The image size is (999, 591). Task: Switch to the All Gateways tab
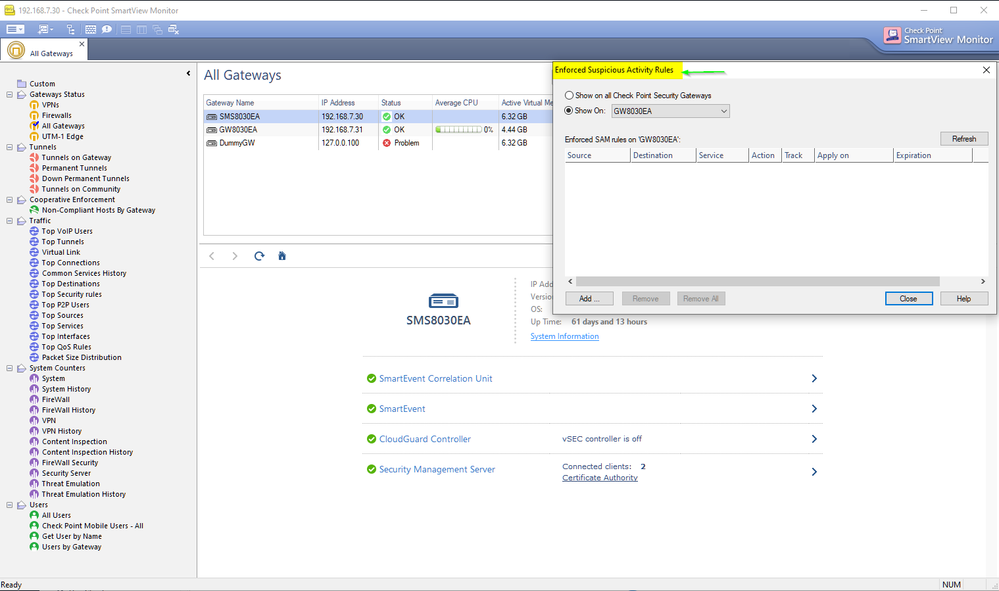click(43, 50)
